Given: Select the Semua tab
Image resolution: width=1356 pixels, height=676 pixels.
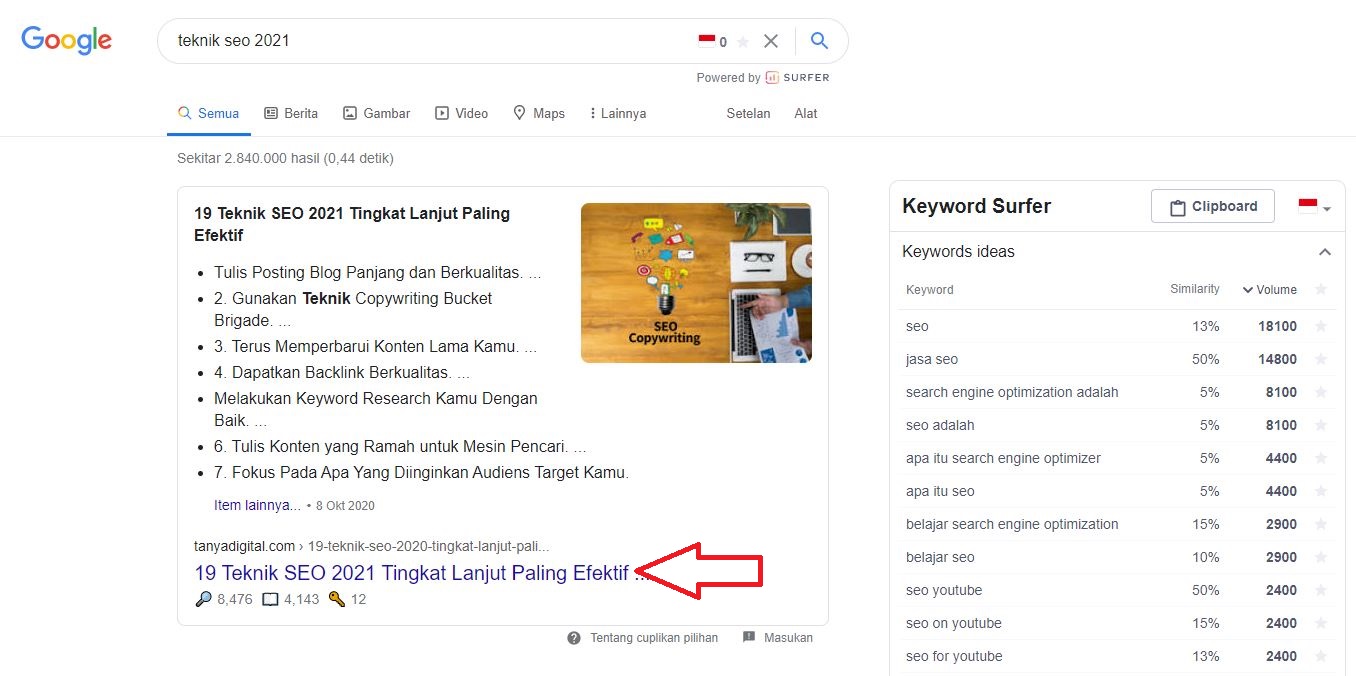Looking at the screenshot, I should (208, 113).
